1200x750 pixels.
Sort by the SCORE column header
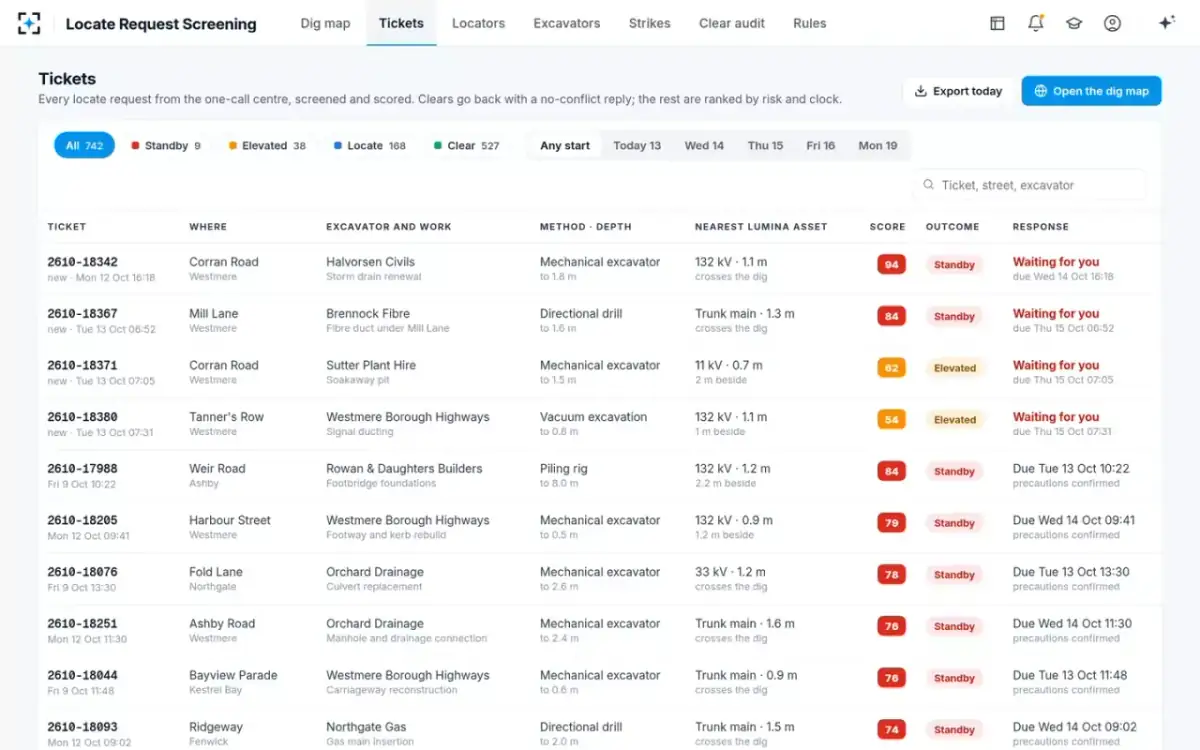click(x=887, y=227)
